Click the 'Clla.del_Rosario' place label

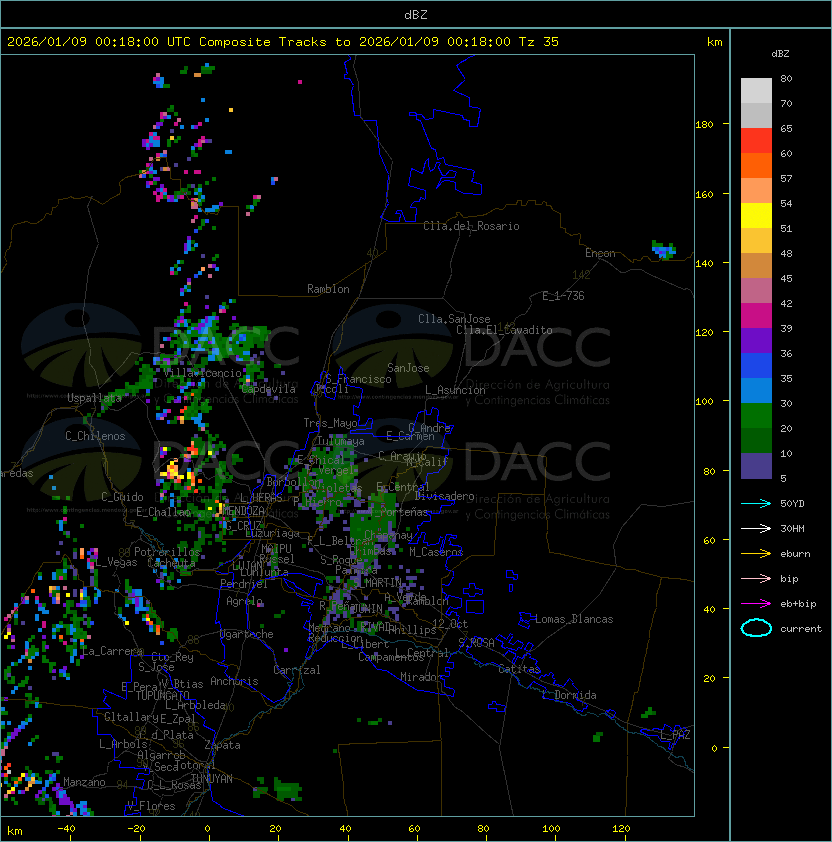471,226
